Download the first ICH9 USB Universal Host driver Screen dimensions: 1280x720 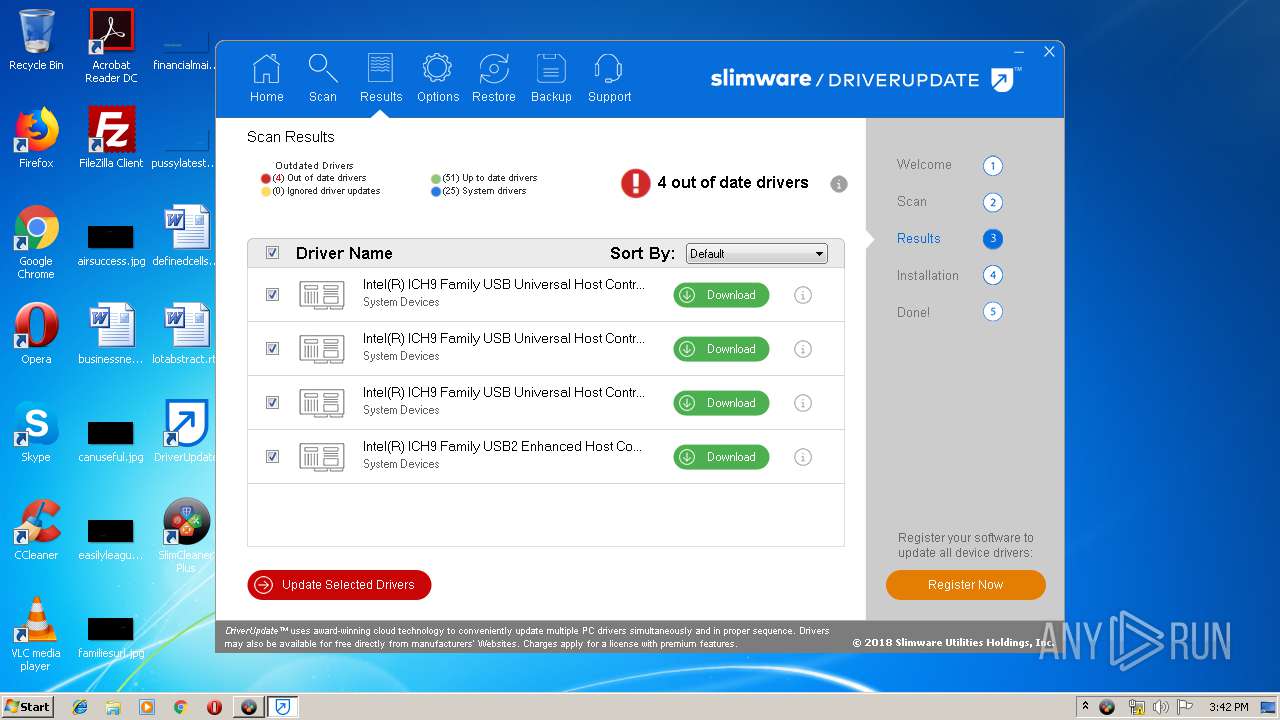tap(721, 295)
